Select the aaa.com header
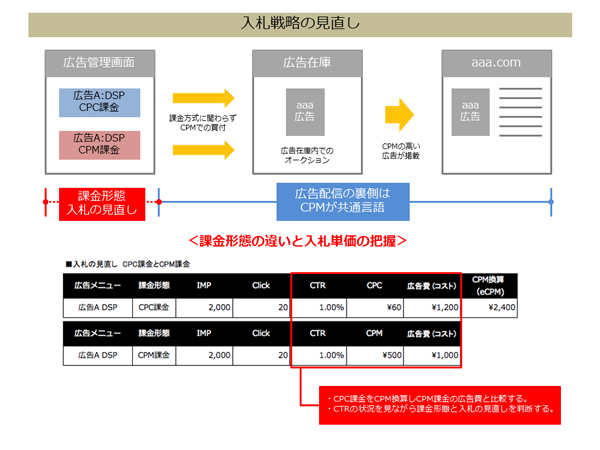The width and height of the screenshot is (600, 450). pos(496,62)
